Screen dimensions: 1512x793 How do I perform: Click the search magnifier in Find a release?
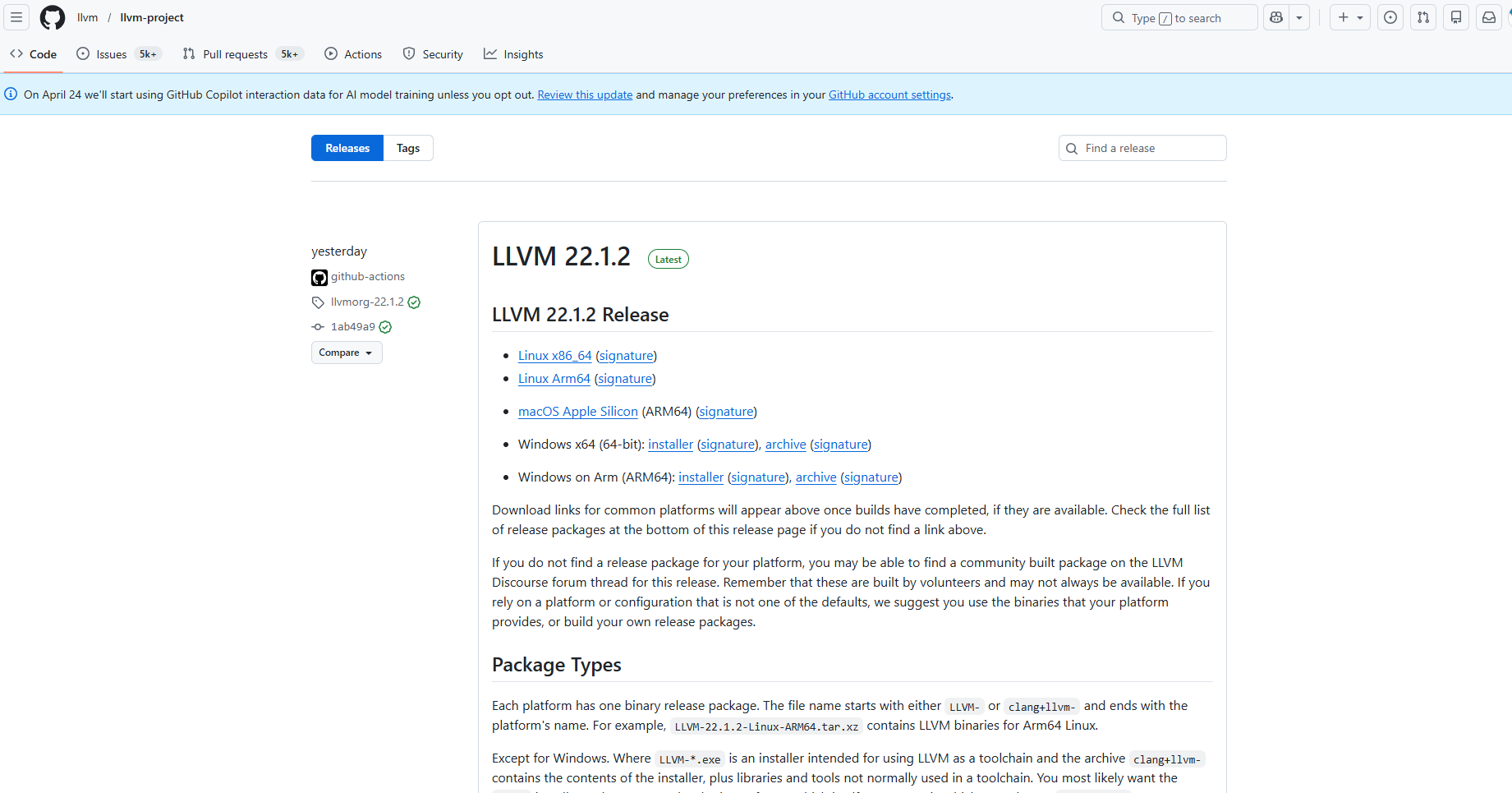click(x=1072, y=149)
